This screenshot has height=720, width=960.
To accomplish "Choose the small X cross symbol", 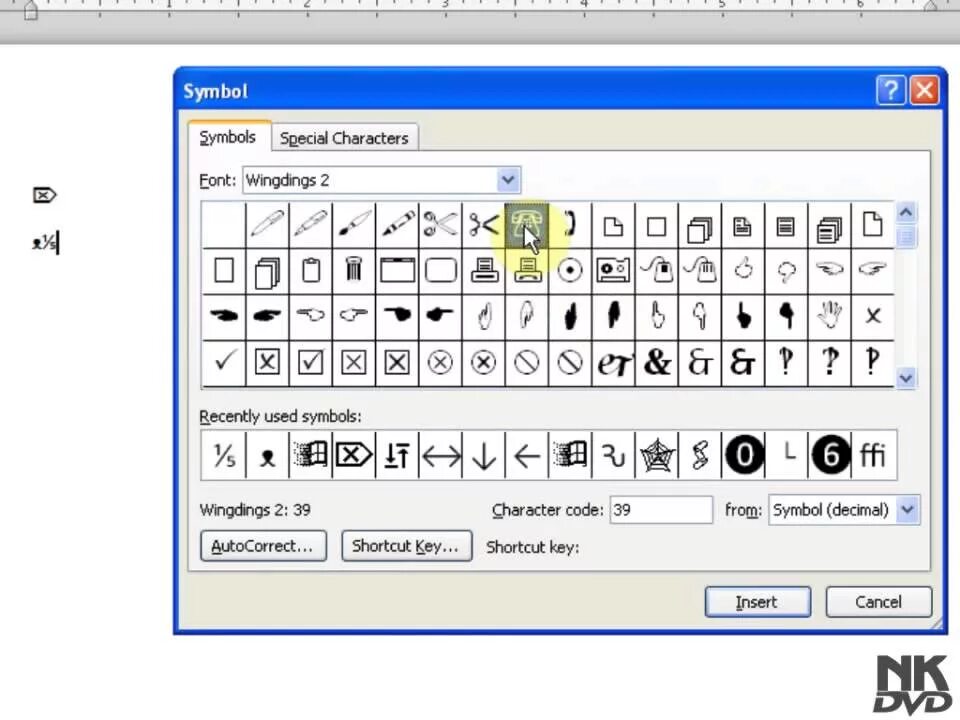I will click(x=873, y=316).
